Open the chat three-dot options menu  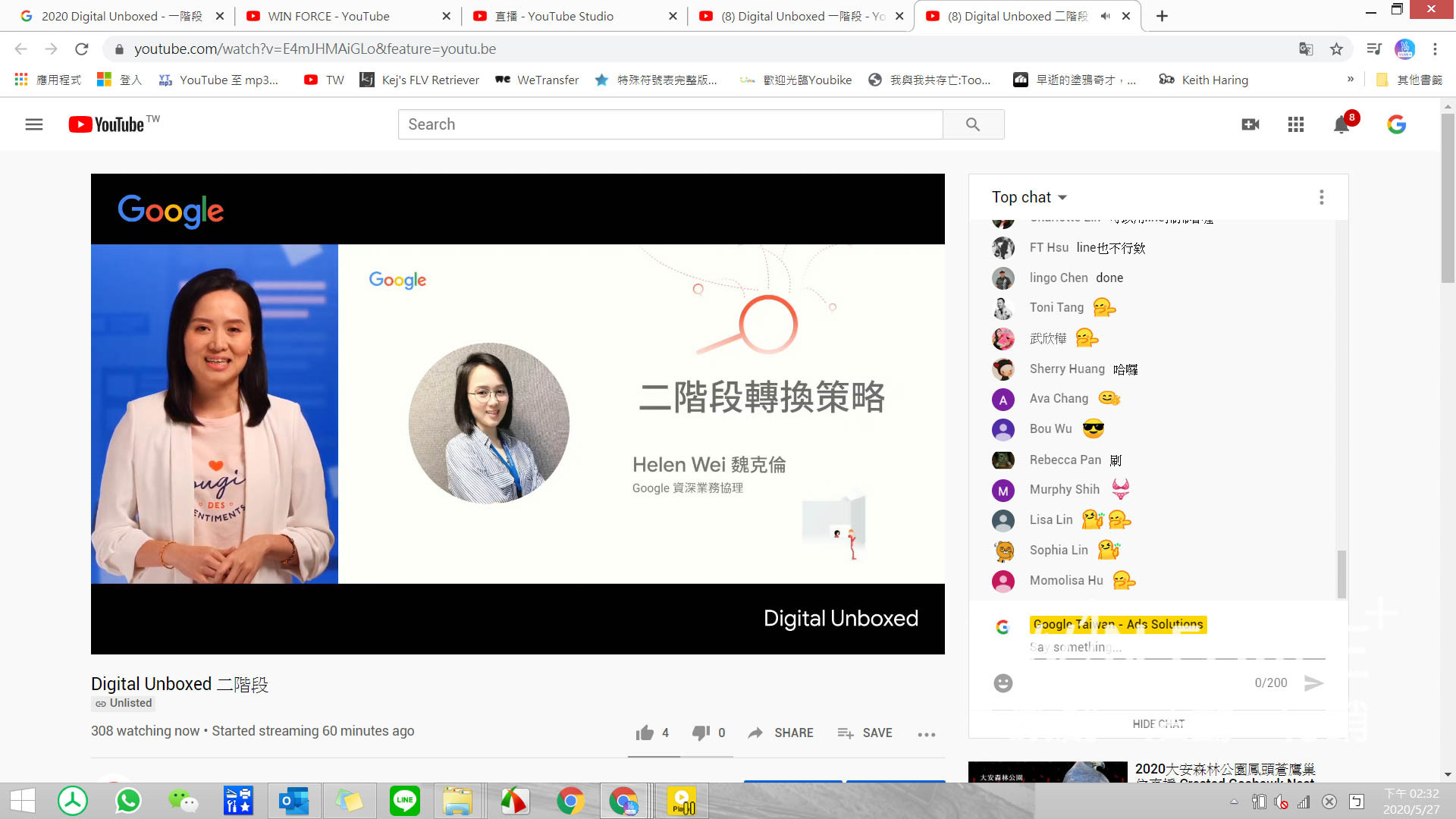1321,197
